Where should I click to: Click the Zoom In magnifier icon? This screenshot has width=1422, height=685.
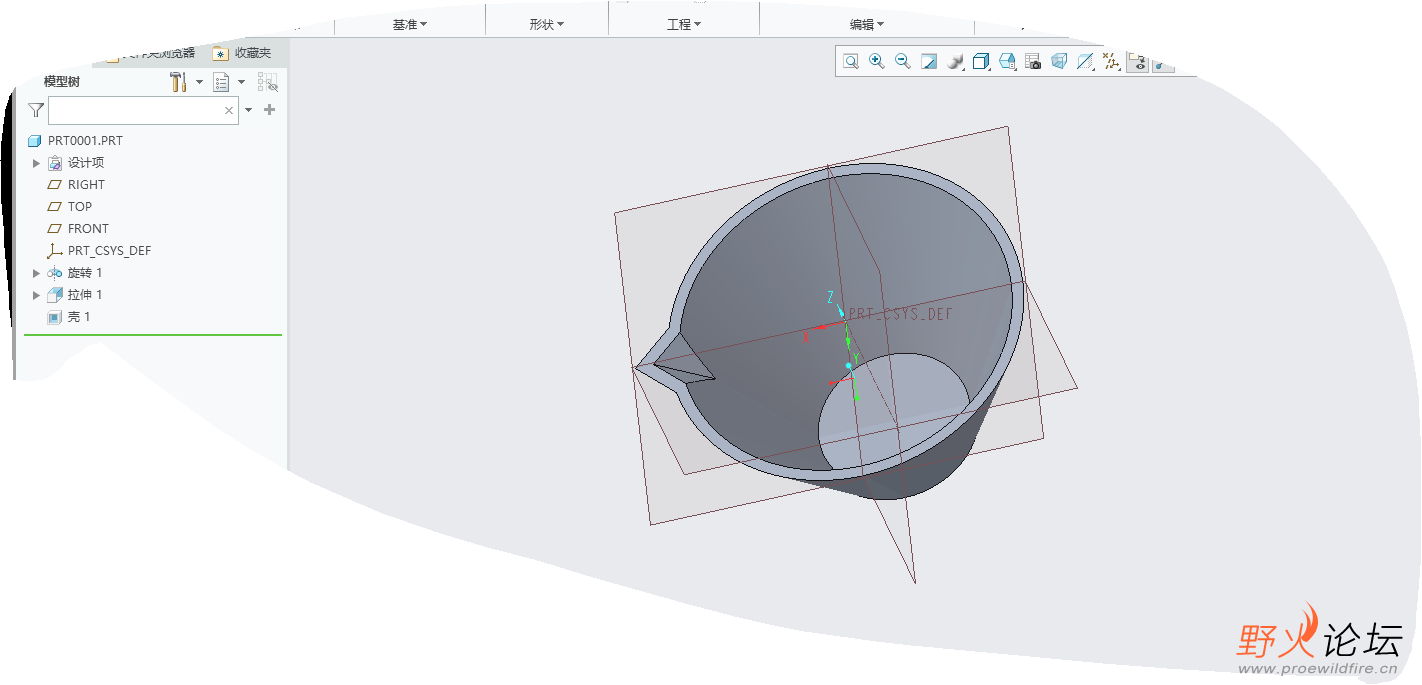(877, 62)
